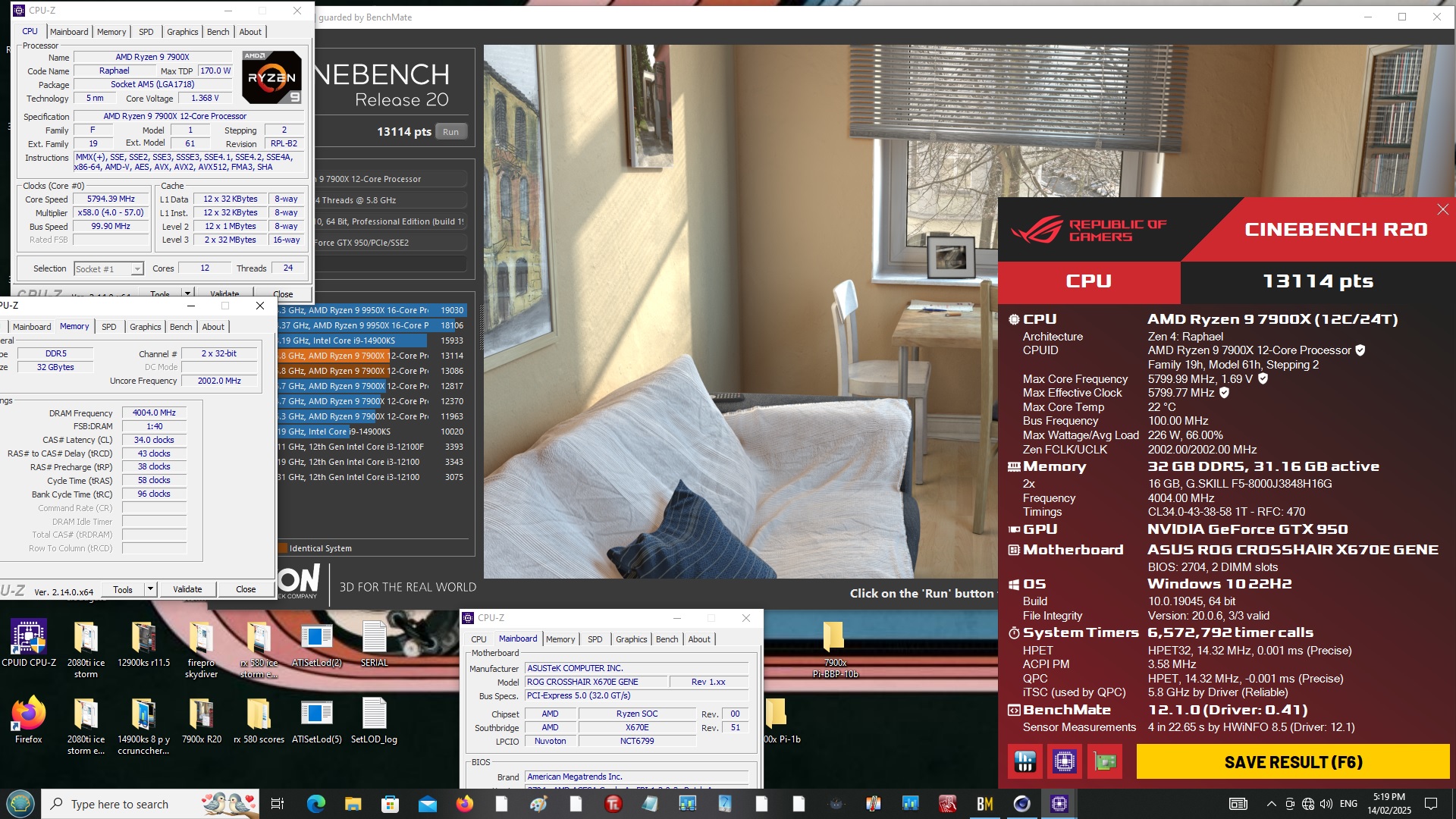Open notification center on taskbar
Viewport: 1456px width, 819px height.
[1431, 804]
